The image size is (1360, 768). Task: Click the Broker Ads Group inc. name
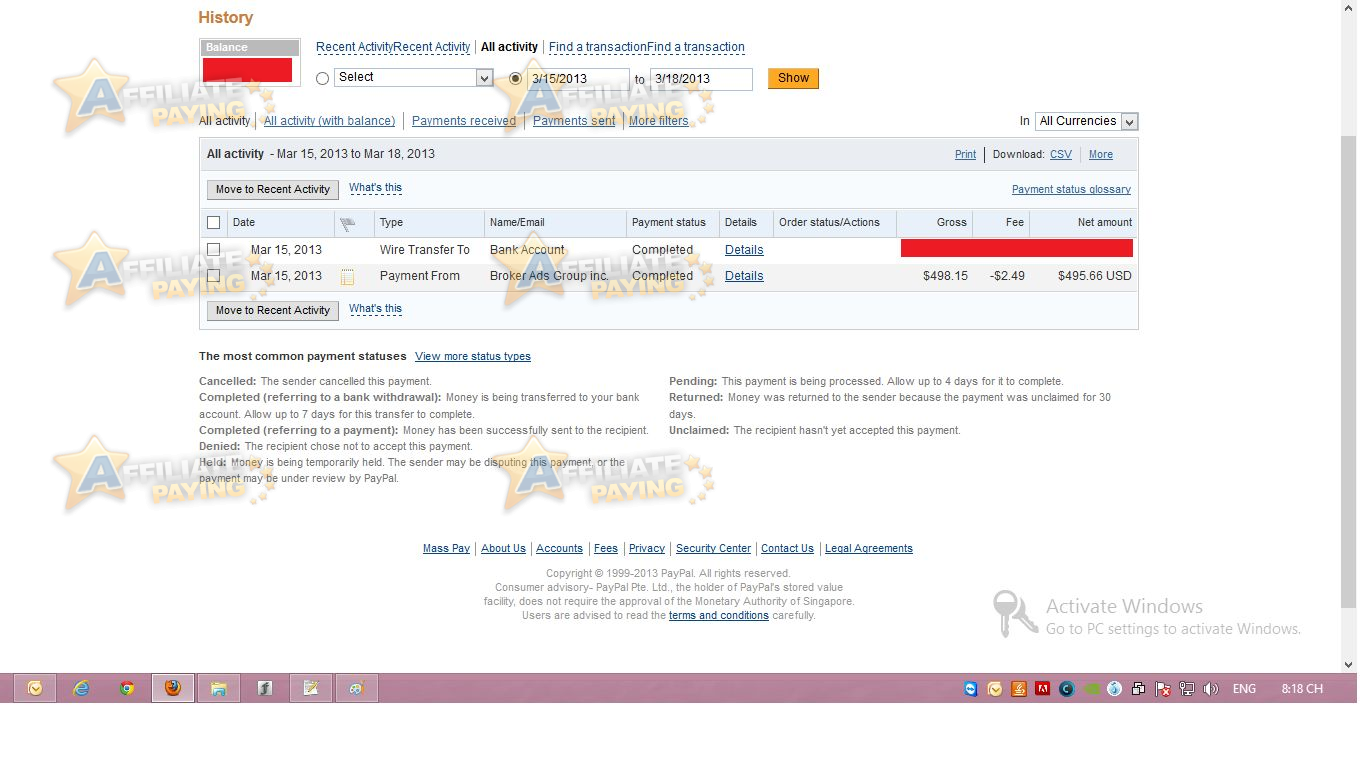tap(549, 276)
